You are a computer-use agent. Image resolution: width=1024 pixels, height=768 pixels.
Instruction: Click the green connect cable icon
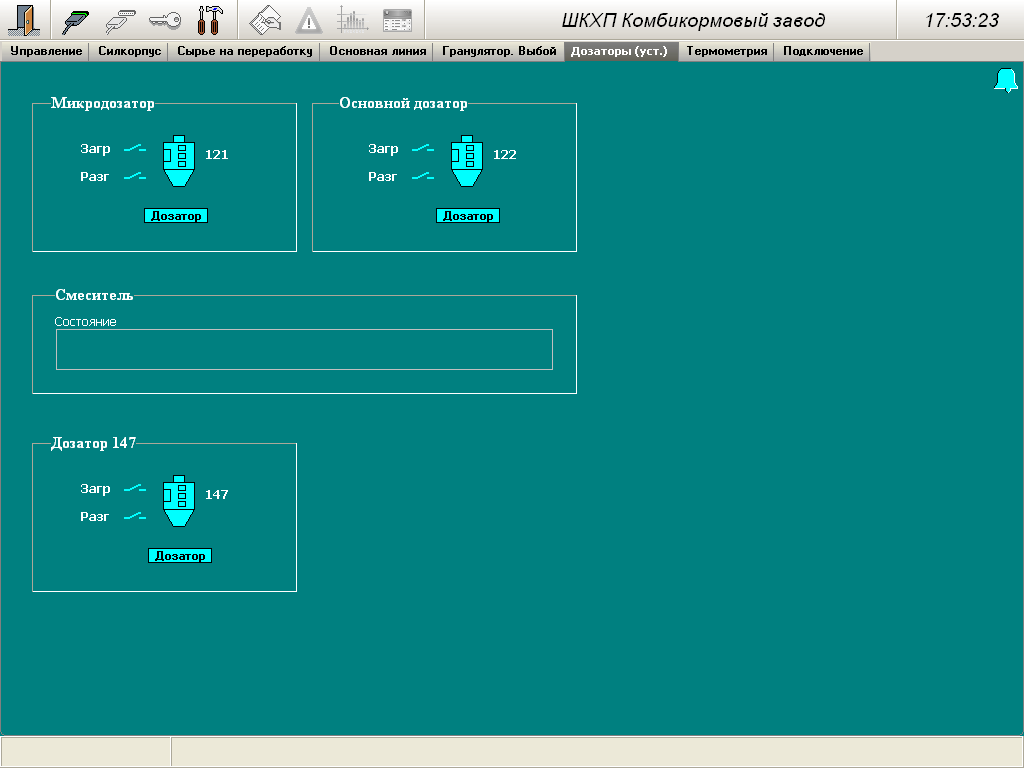[x=76, y=20]
